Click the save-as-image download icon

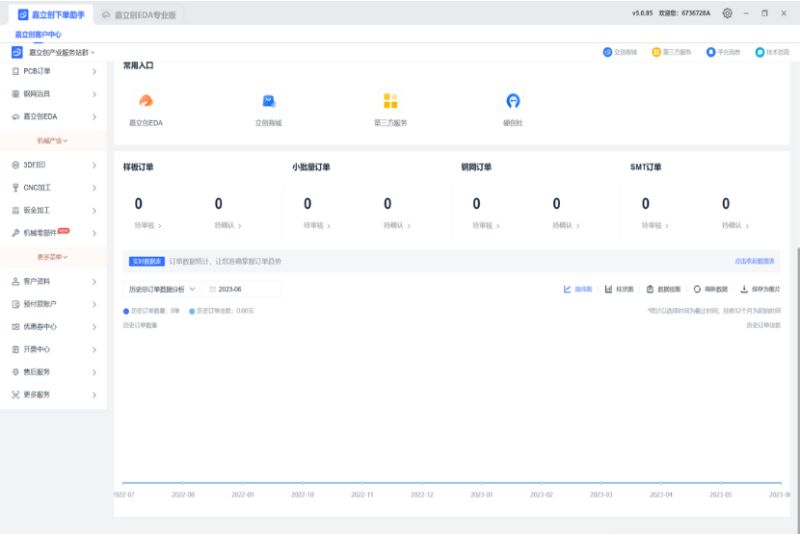(744, 289)
